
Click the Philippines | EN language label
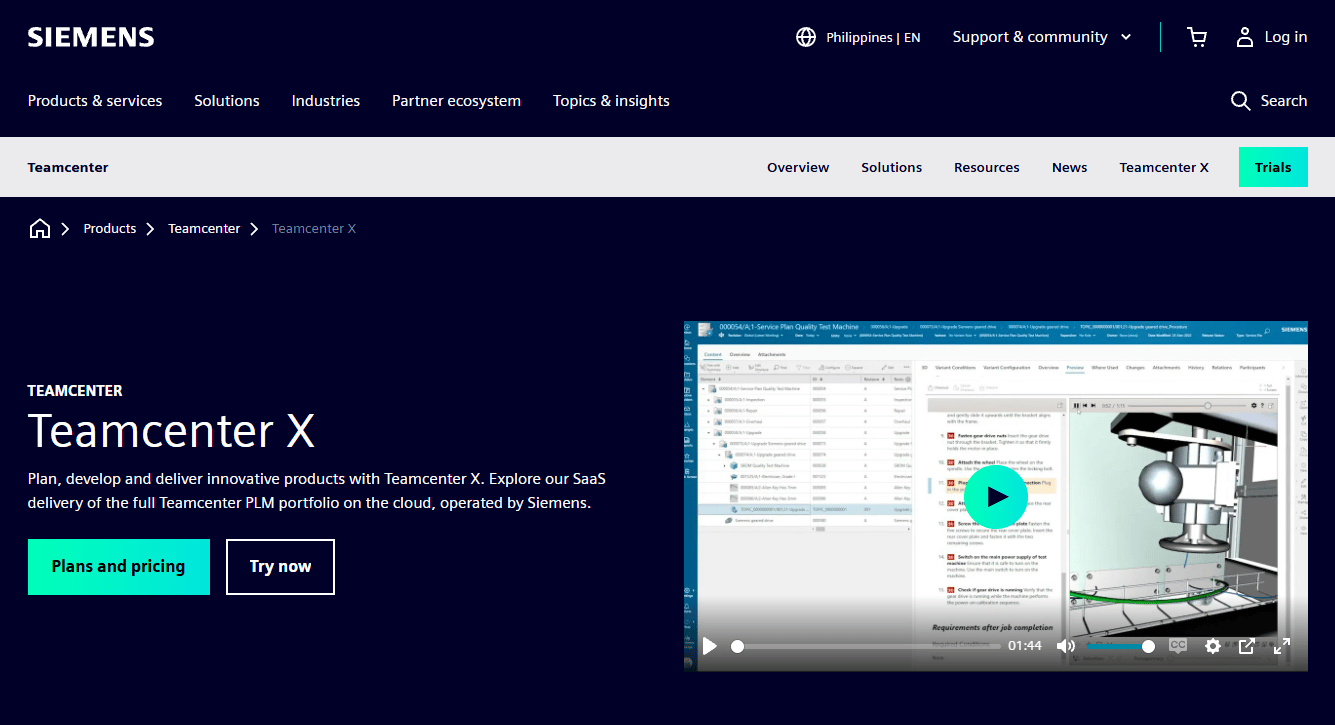873,37
